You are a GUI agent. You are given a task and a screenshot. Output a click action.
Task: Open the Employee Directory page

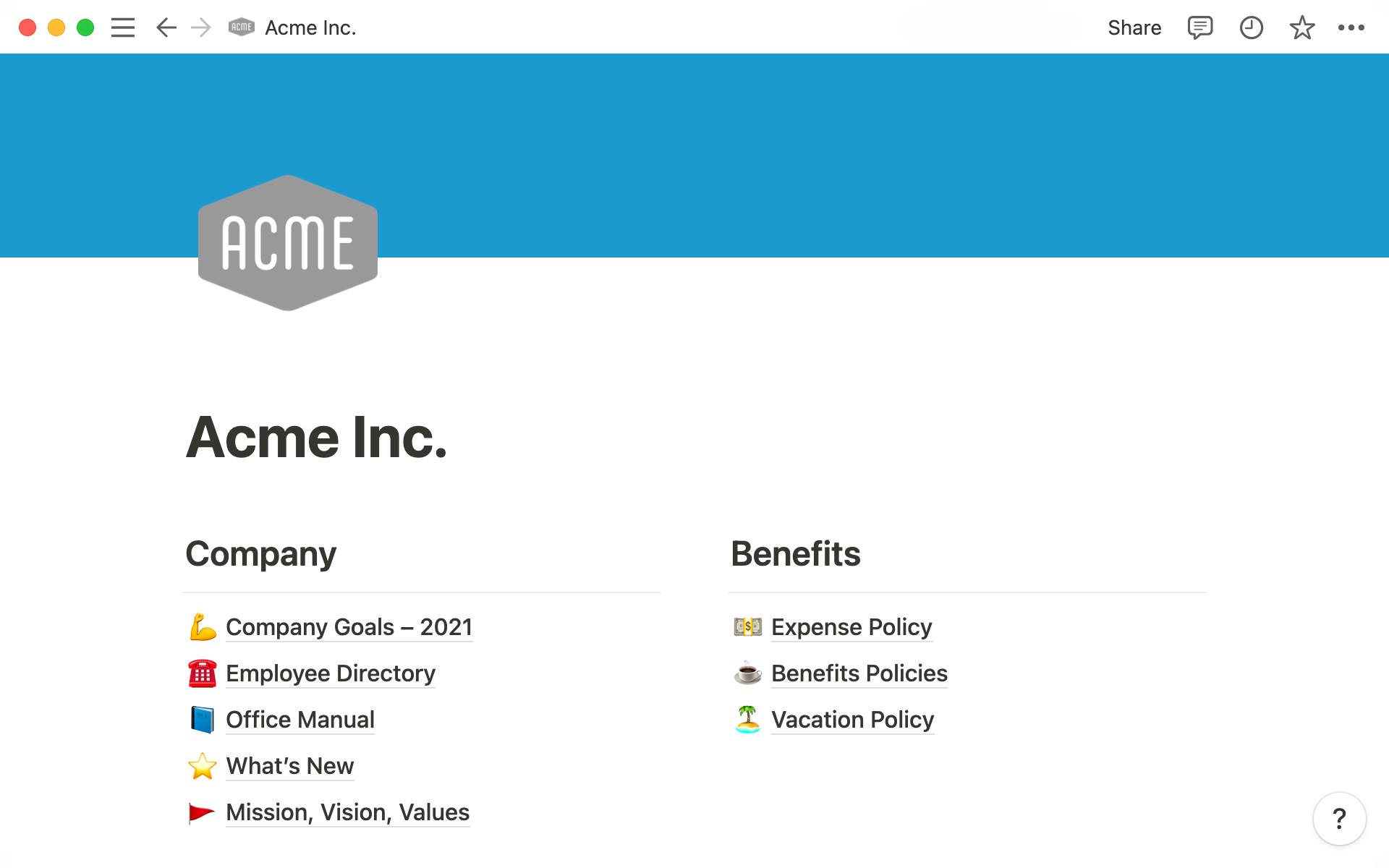(330, 673)
